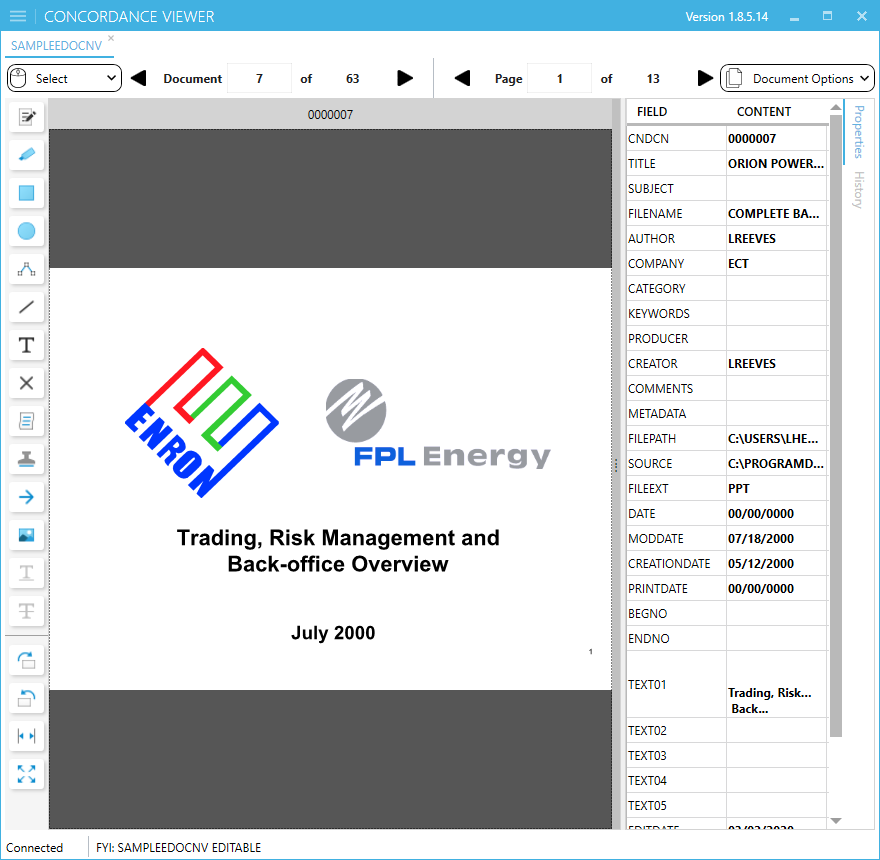
Task: Fit the whole page in view
Action: tap(26, 774)
